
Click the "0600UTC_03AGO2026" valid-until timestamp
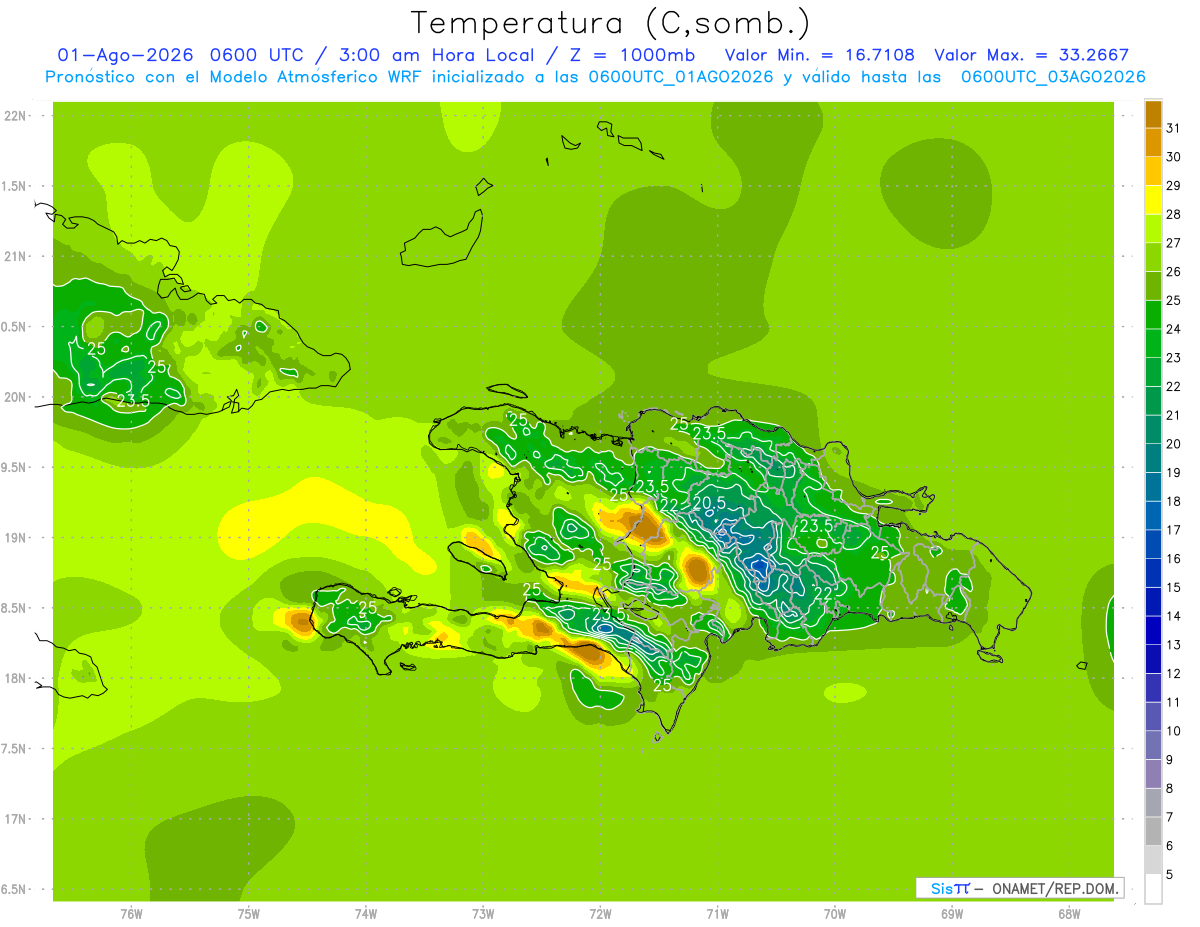coord(1053,77)
